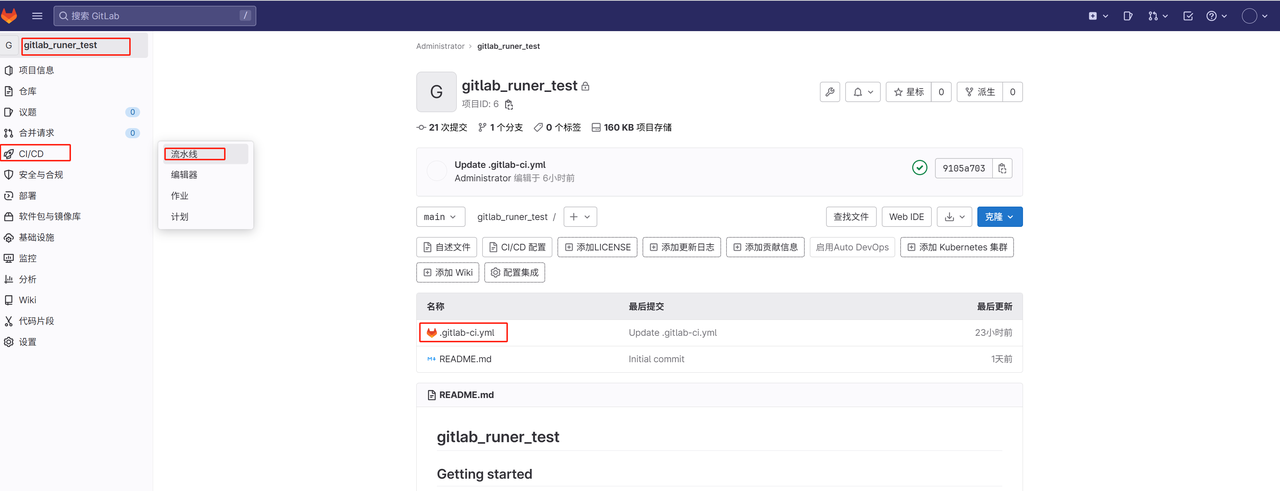This screenshot has height=491, width=1280.
Task: Copy commit SHA 9105a703
Action: click(x=1003, y=168)
